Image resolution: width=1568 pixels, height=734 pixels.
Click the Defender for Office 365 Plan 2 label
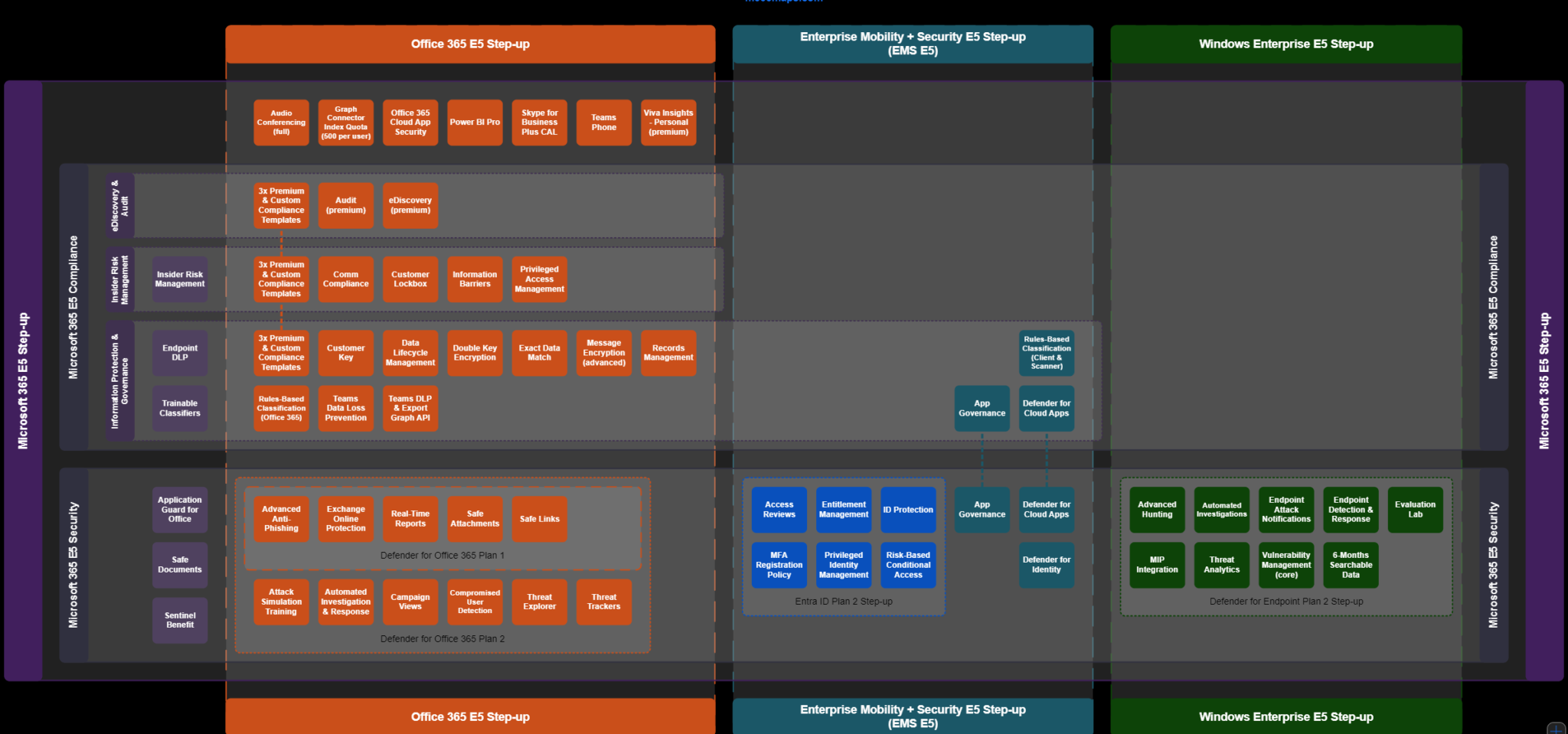coord(443,639)
